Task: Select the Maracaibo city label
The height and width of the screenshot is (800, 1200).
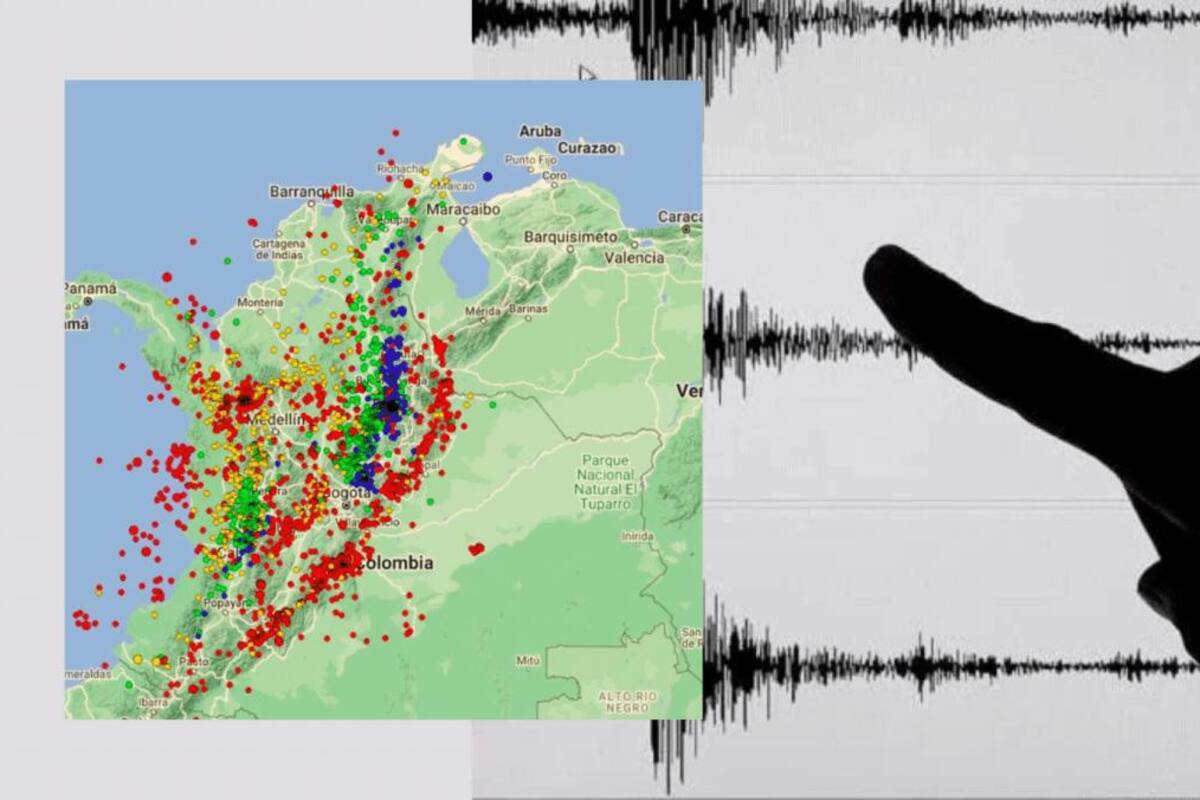Action: [462, 210]
